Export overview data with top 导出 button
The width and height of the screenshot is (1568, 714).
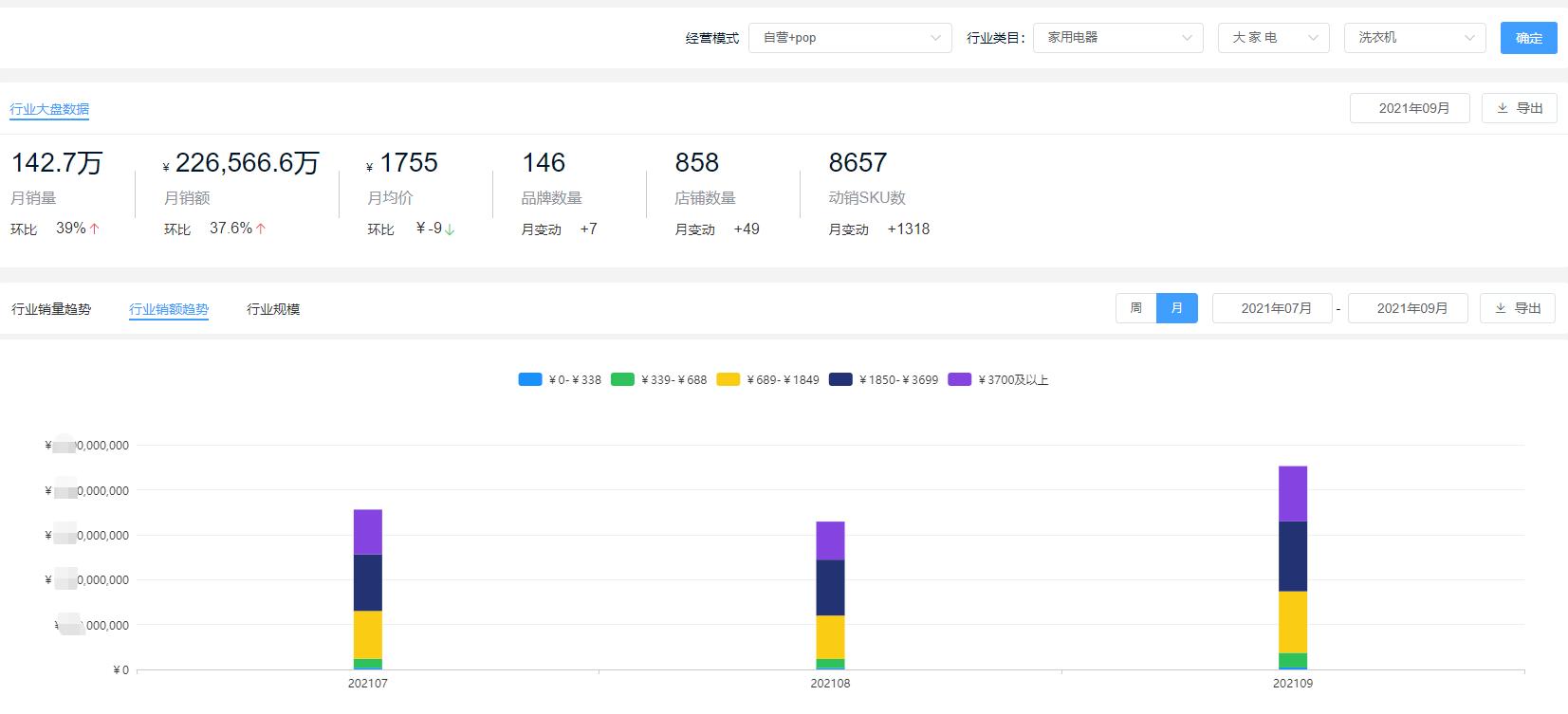click(1520, 108)
